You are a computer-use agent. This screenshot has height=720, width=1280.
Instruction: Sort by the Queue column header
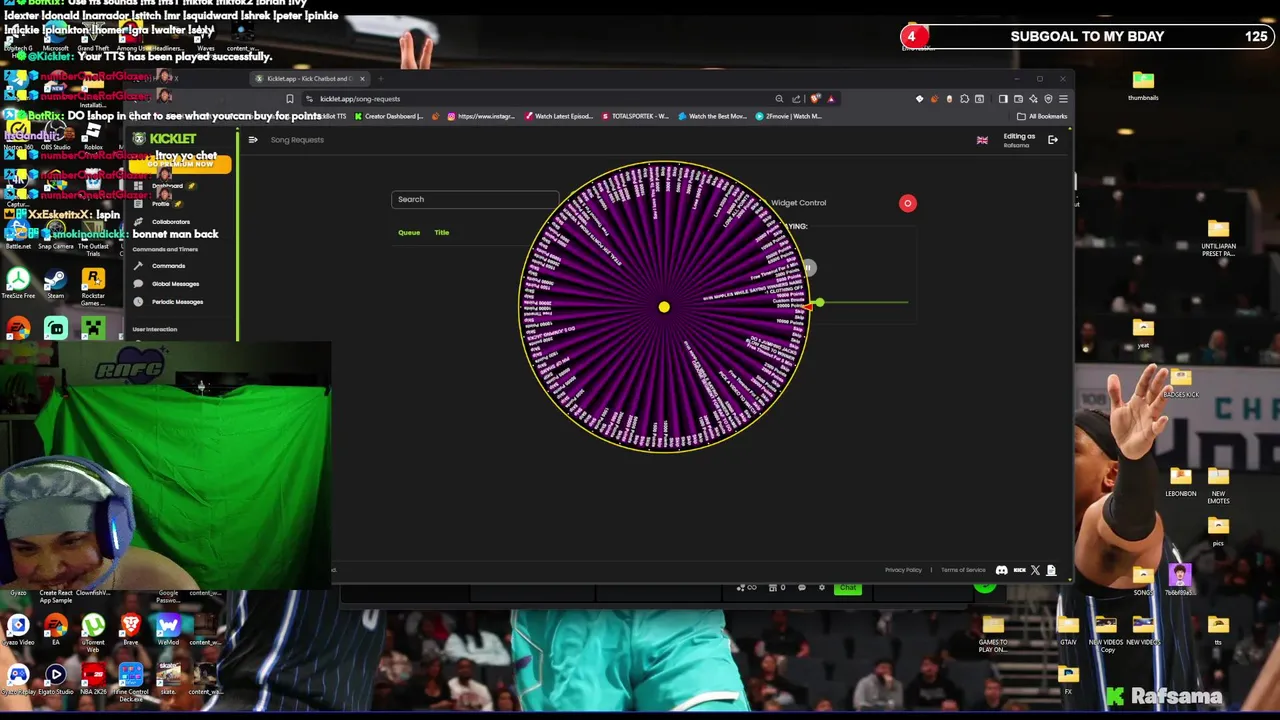coord(409,233)
